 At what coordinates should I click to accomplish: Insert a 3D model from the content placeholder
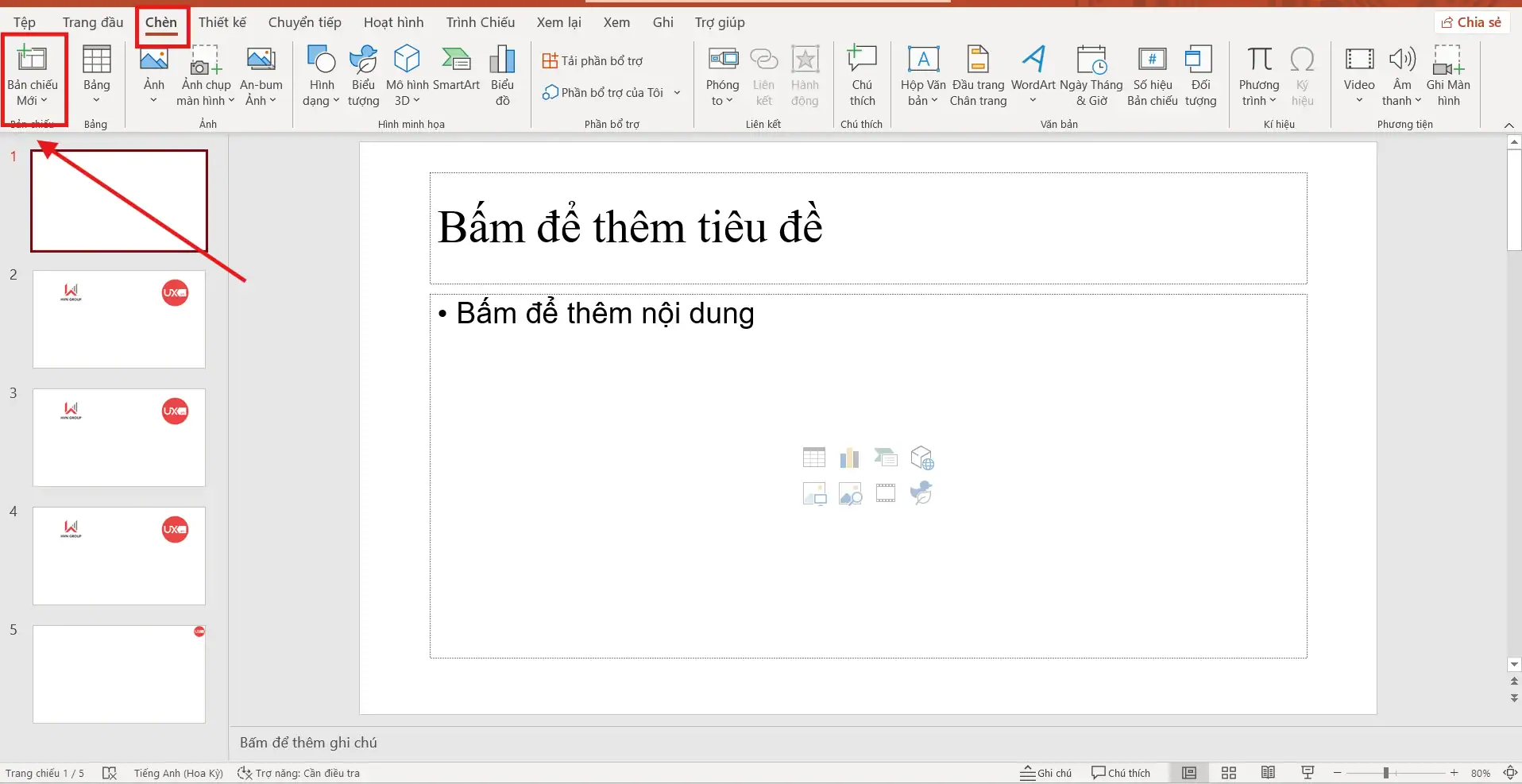coord(921,458)
